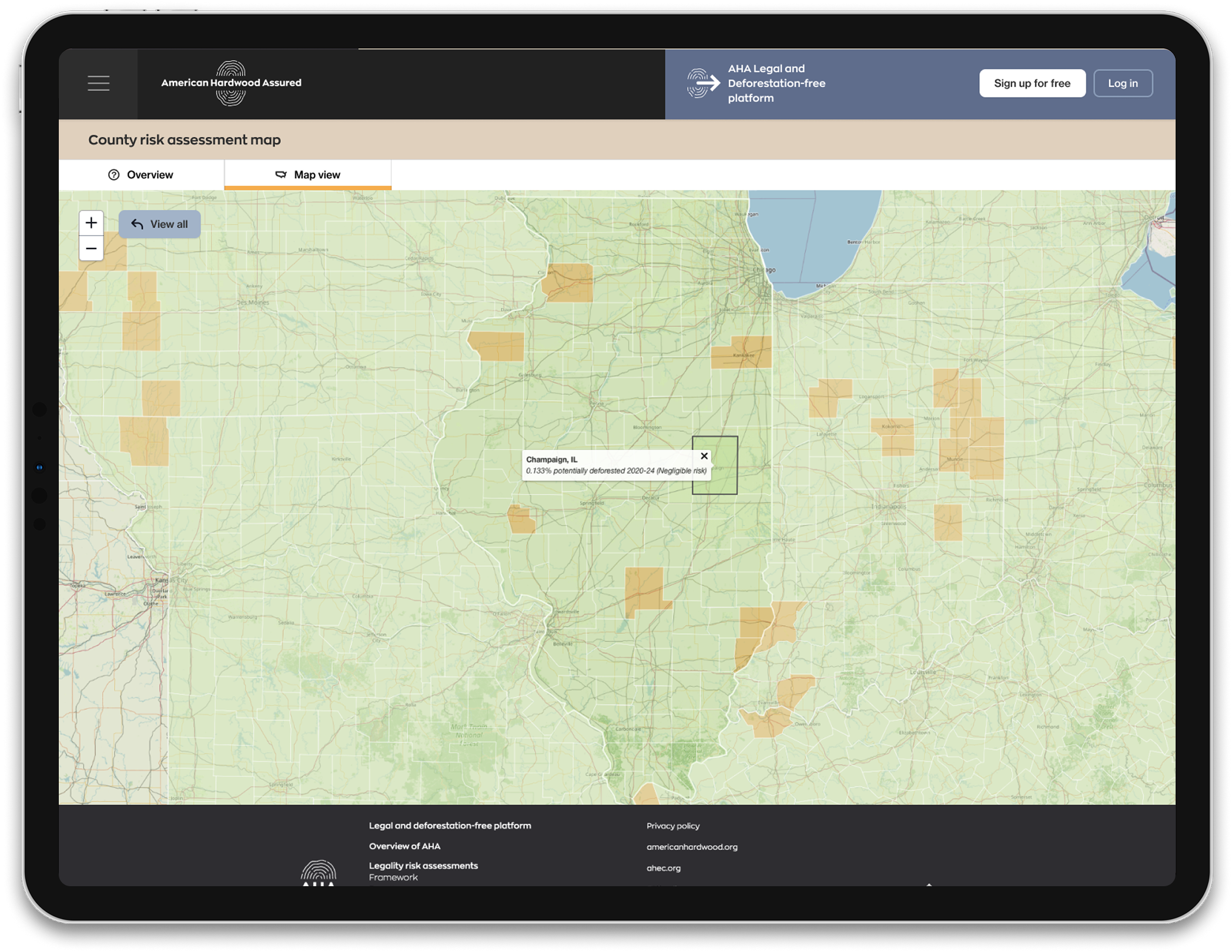Viewport: 1232px width, 952px height.
Task: Zoom out of the map
Action: coord(91,249)
